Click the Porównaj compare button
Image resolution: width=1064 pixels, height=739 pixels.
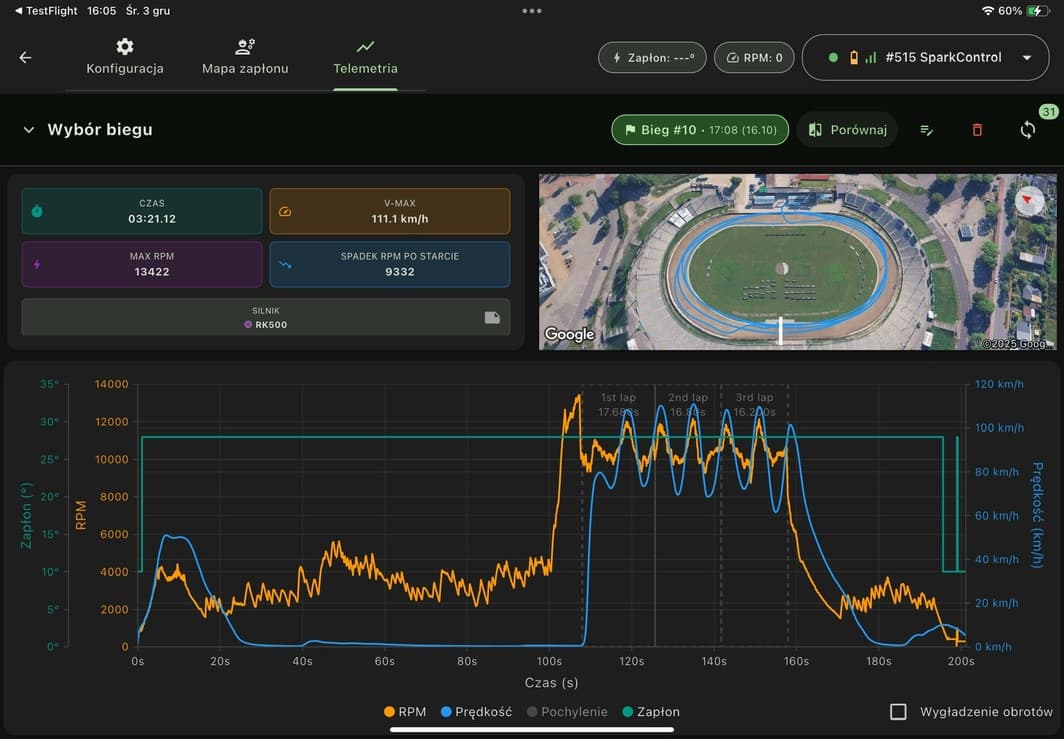point(847,130)
